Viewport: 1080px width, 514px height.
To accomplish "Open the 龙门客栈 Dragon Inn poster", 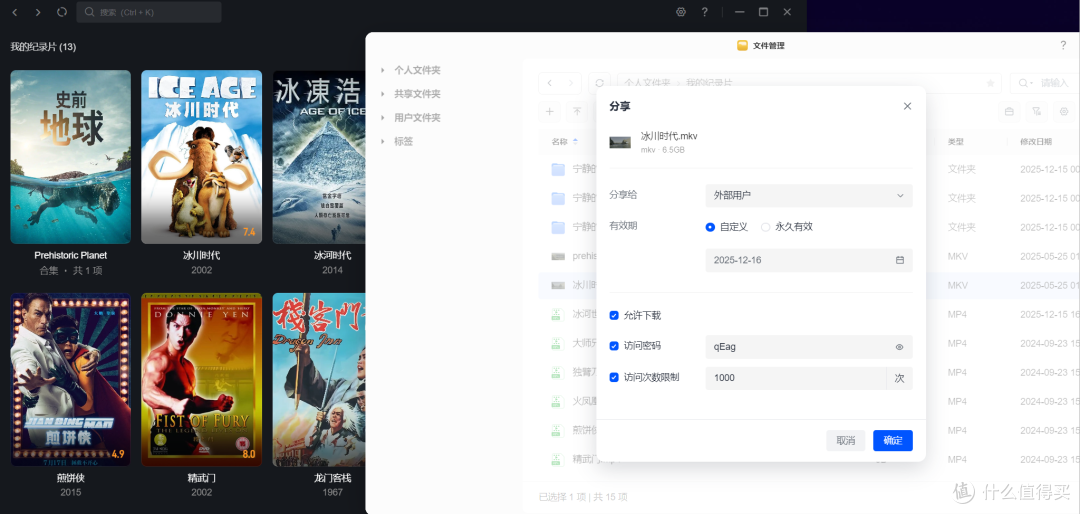I will (319, 380).
